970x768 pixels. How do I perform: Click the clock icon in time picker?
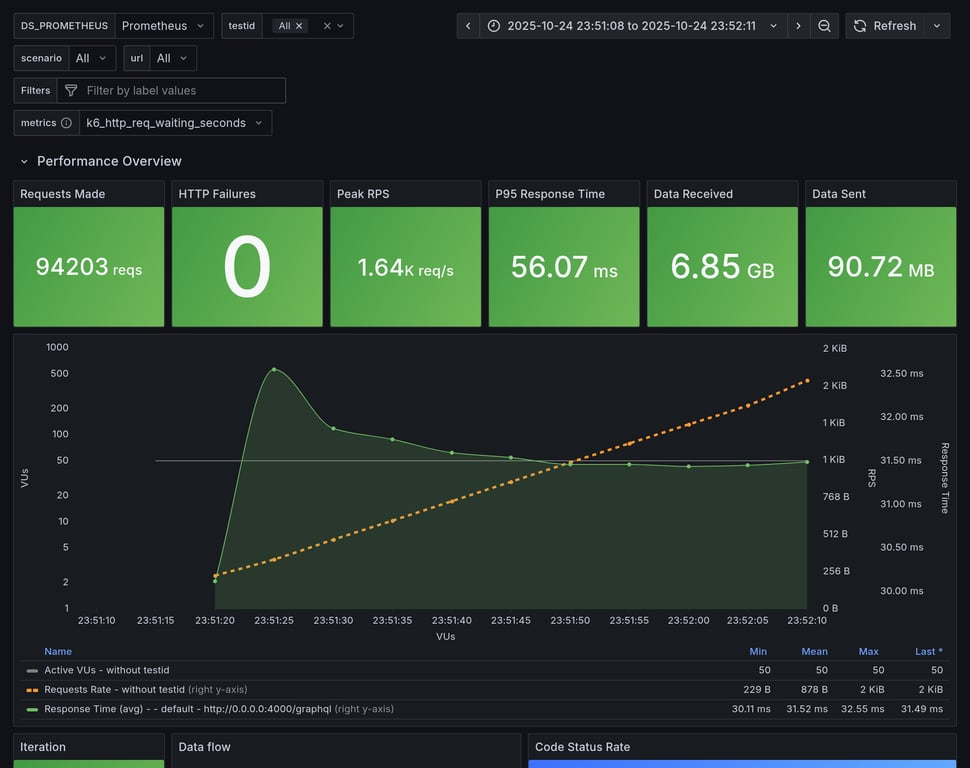coord(495,26)
